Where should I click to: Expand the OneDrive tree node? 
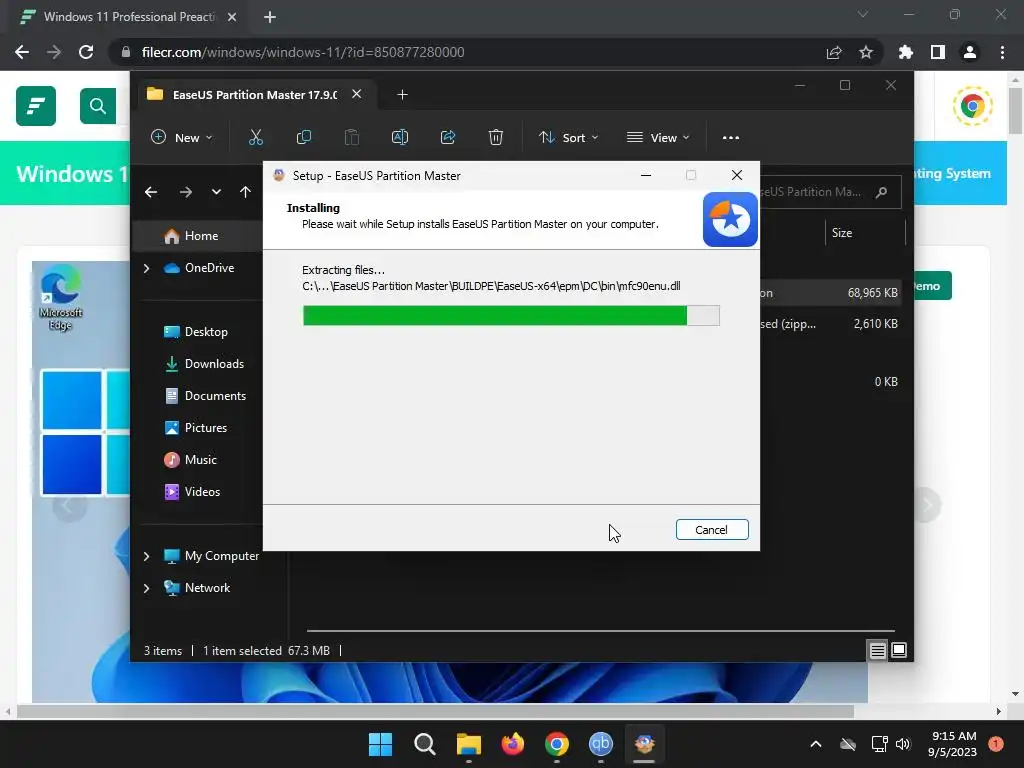click(x=146, y=268)
